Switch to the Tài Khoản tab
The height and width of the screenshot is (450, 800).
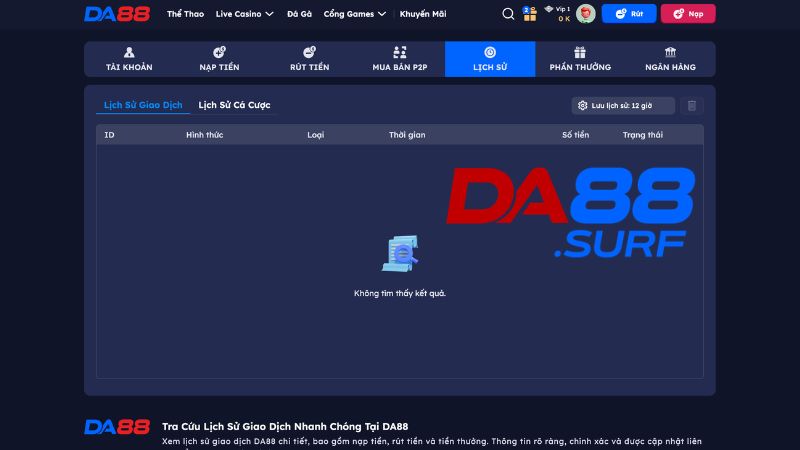point(129,59)
